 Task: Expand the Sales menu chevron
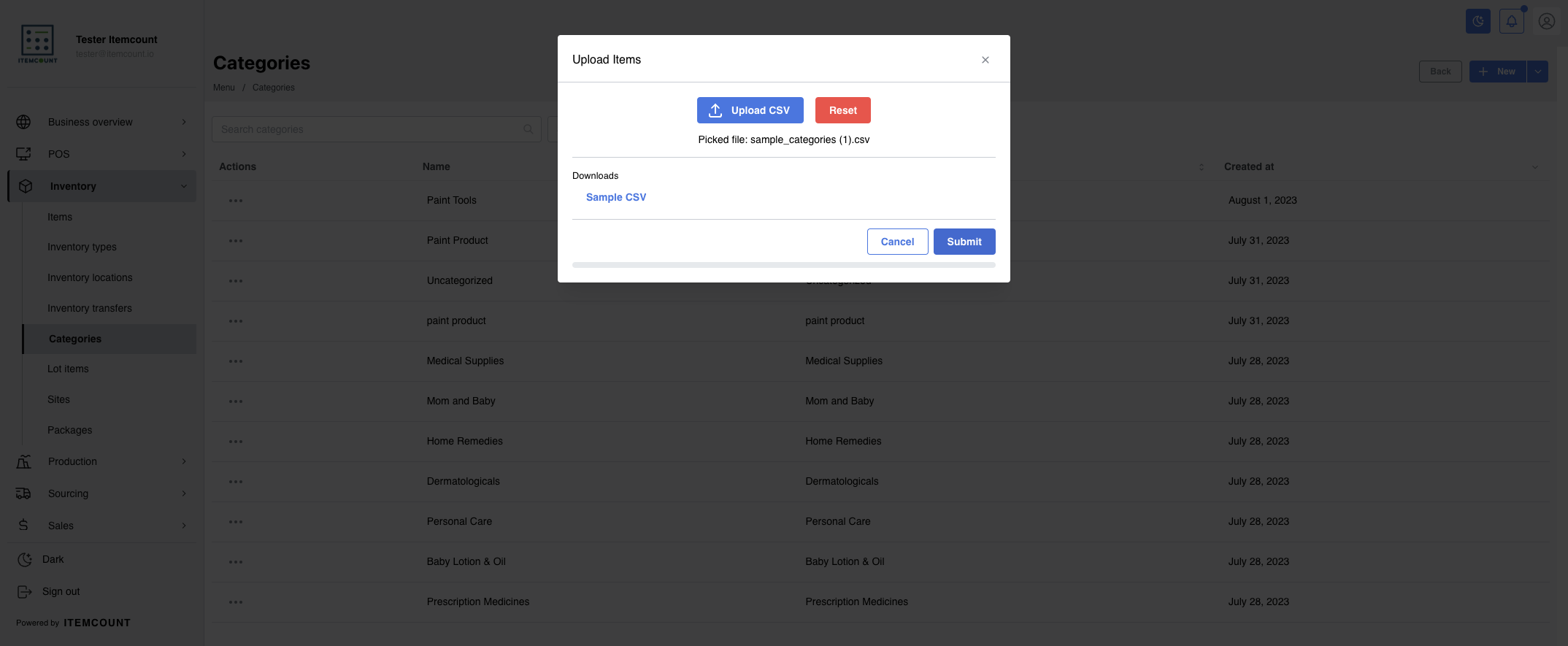click(184, 526)
